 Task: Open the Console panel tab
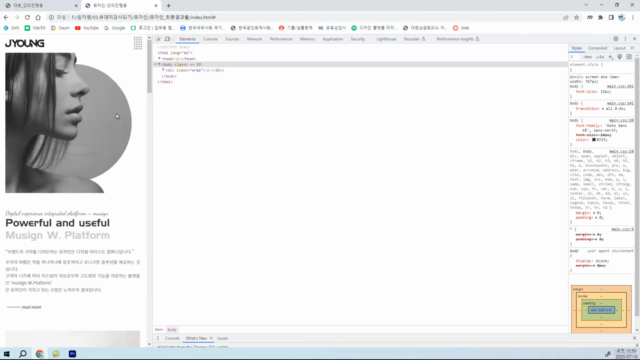(210, 39)
